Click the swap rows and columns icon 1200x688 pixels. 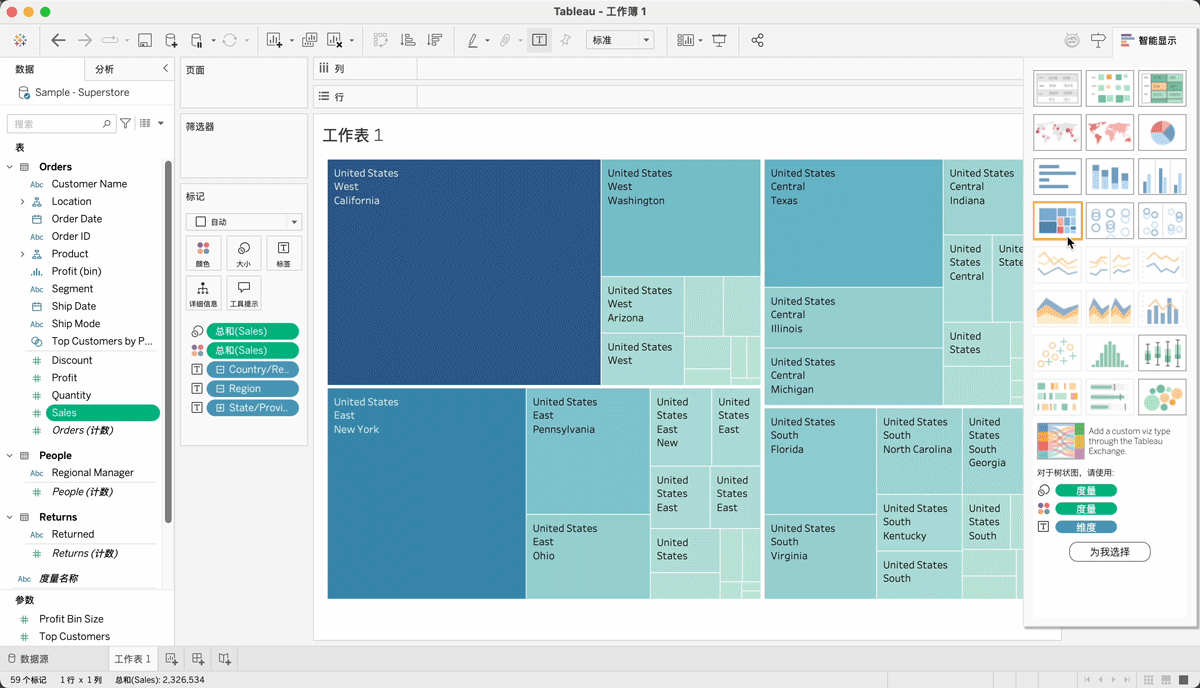380,40
